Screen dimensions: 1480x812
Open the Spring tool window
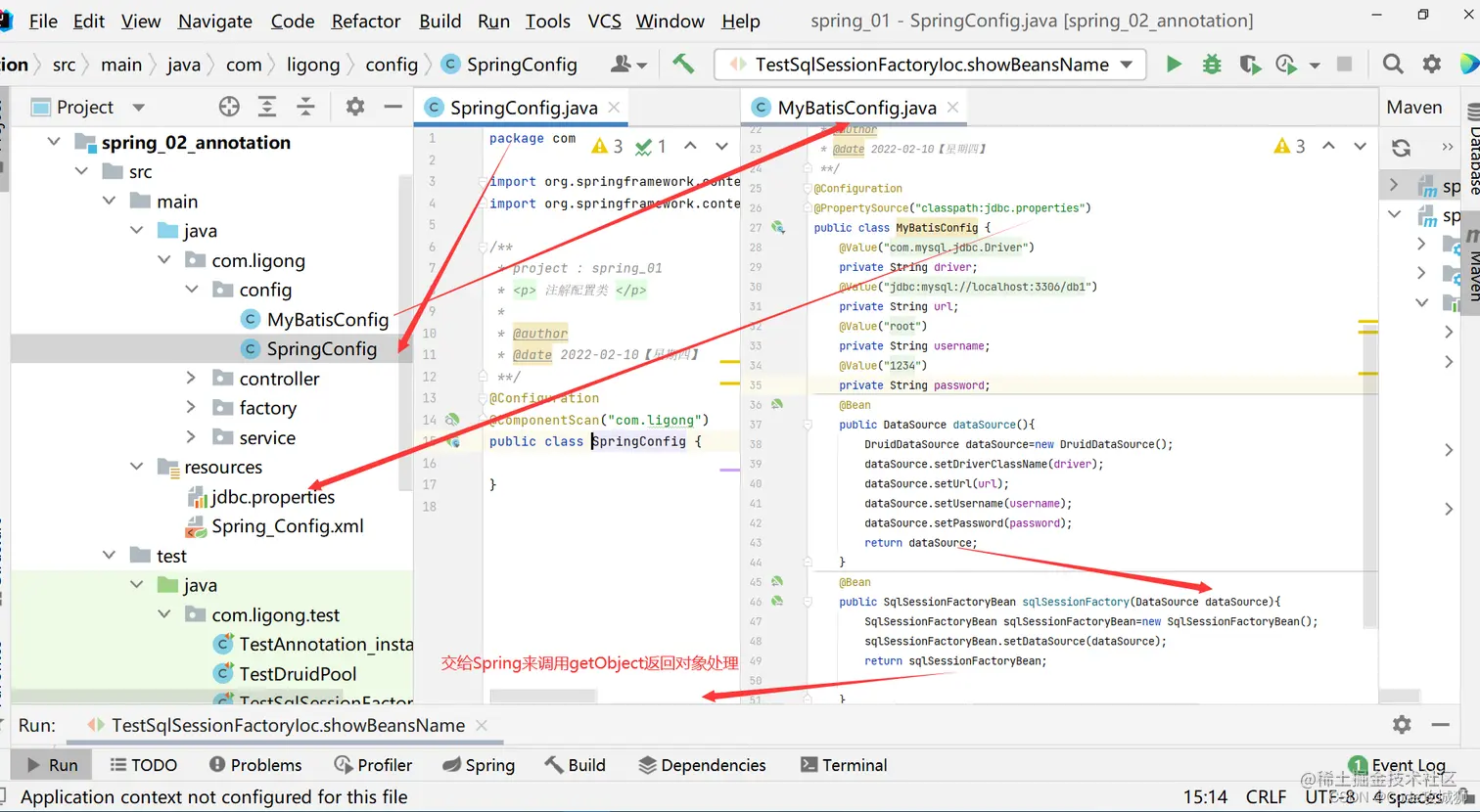point(478,765)
